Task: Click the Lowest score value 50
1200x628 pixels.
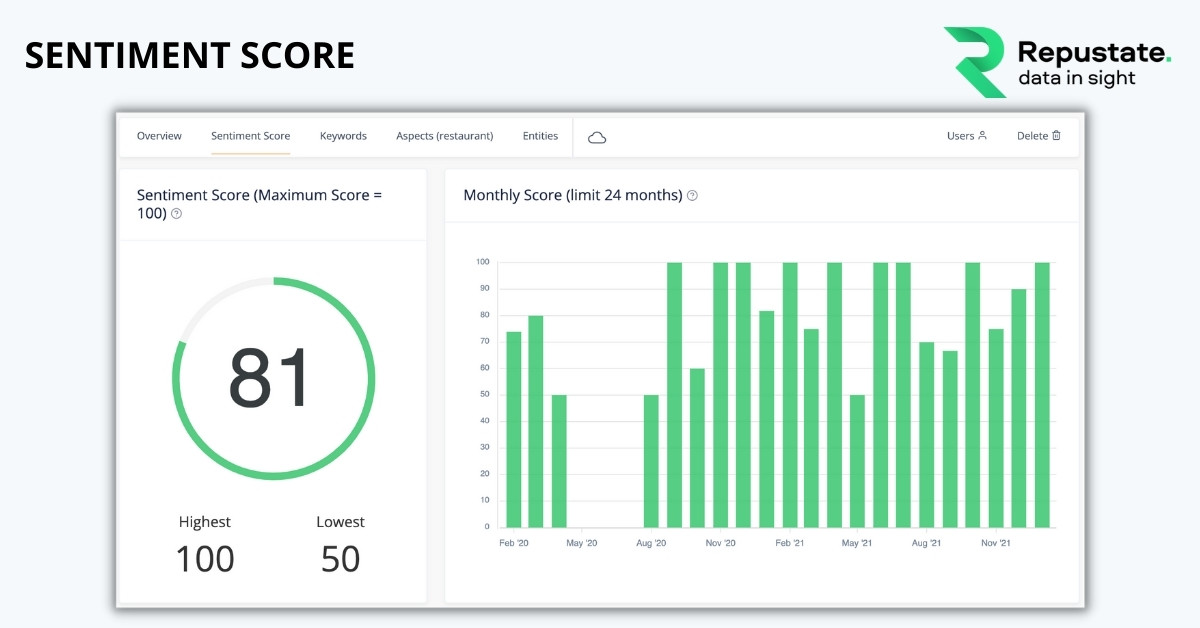Action: (340, 558)
